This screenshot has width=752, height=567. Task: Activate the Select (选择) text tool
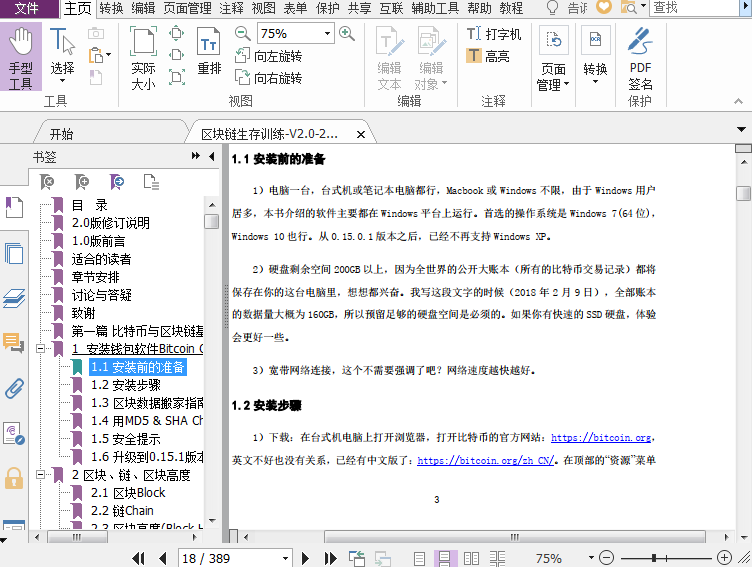coord(62,56)
